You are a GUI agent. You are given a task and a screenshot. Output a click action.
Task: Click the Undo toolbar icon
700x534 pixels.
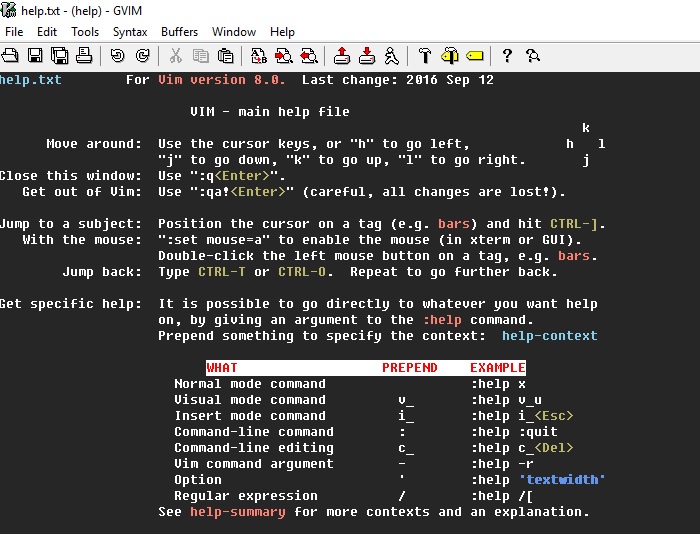[117, 56]
